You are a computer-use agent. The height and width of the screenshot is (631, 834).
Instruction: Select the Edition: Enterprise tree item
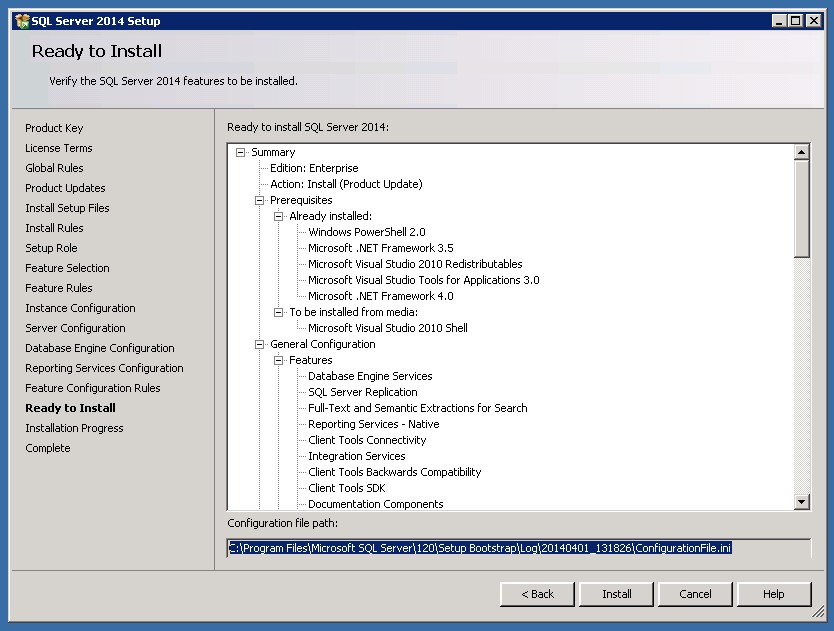[314, 168]
